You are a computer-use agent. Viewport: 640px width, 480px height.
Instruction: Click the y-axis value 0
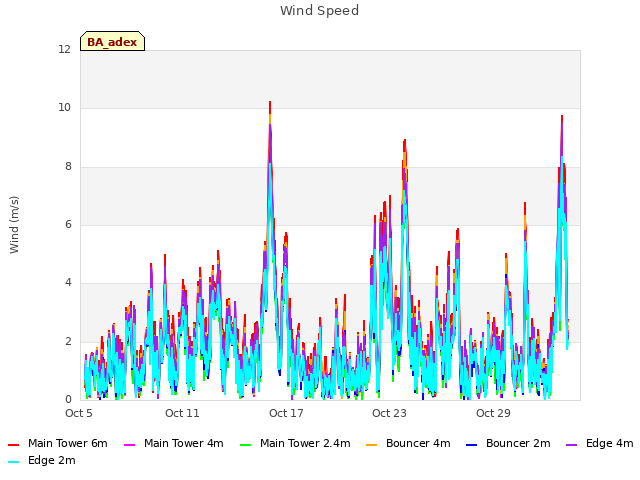coord(68,399)
